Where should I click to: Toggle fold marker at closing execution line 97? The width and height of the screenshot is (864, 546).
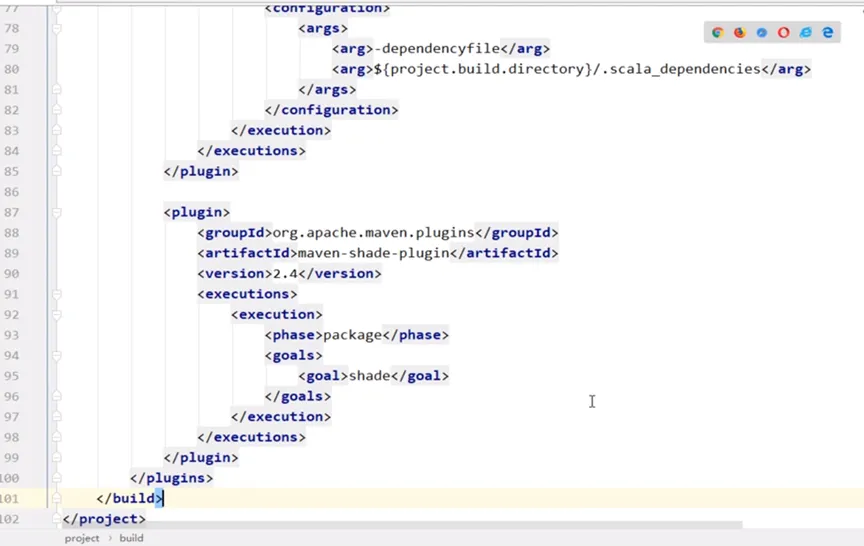click(57, 417)
